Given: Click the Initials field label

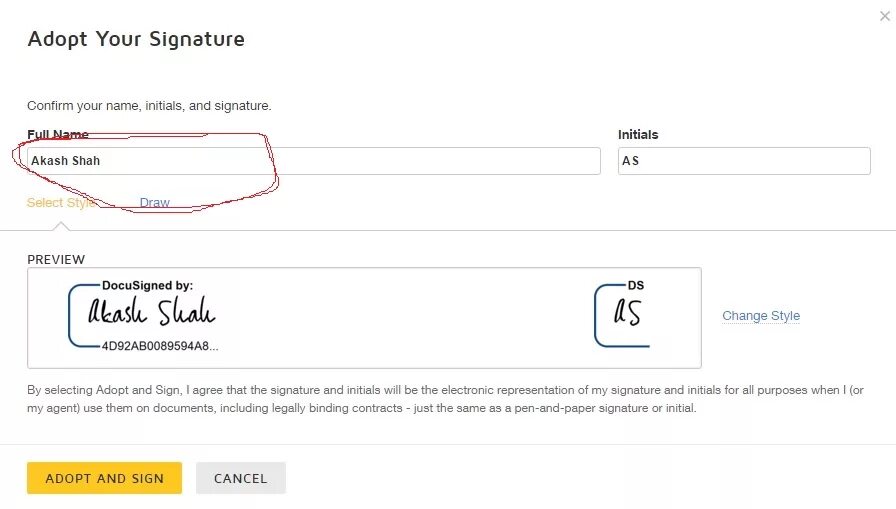Looking at the screenshot, I should (638, 134).
